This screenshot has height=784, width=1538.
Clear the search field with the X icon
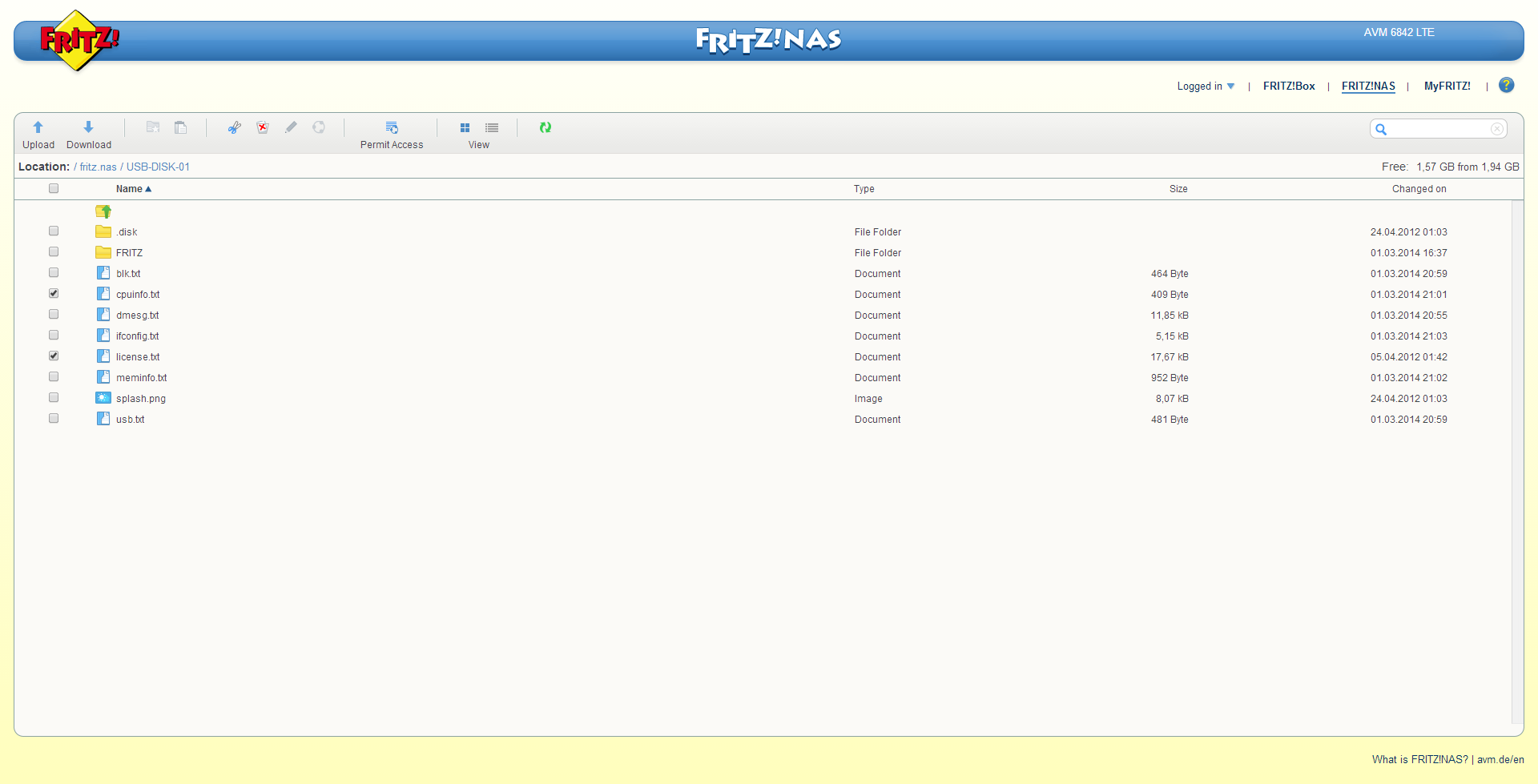1496,129
